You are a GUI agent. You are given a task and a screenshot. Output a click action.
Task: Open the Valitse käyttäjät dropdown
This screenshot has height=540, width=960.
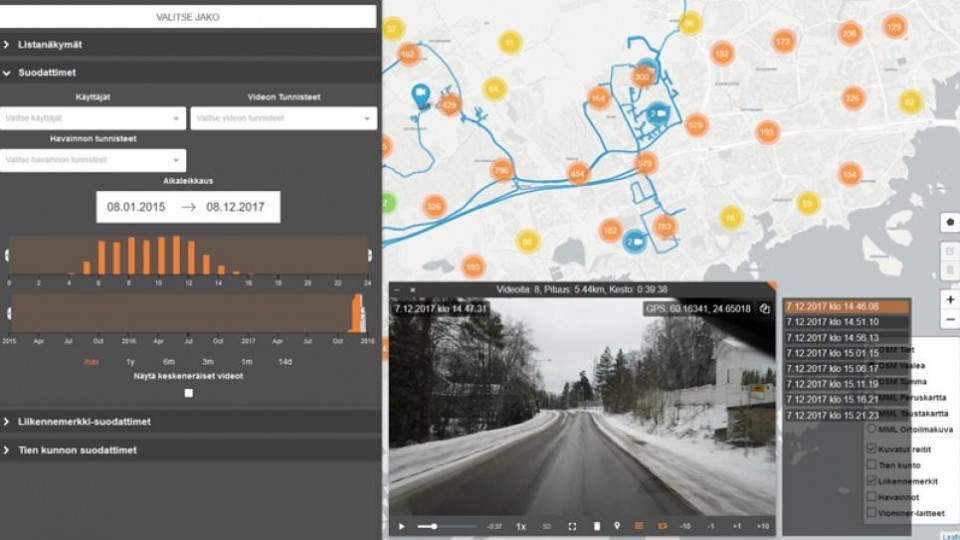[93, 118]
